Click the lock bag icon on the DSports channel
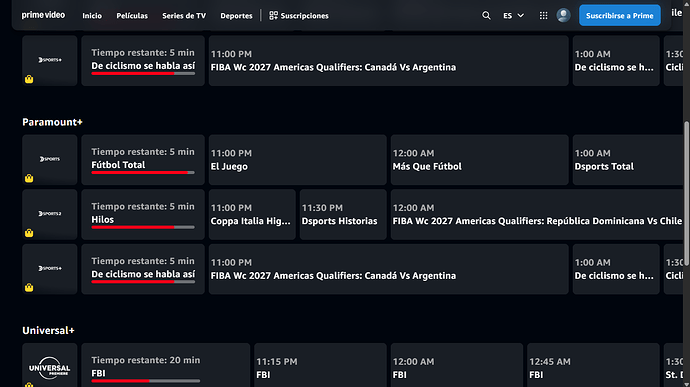The image size is (690, 387). (29, 178)
